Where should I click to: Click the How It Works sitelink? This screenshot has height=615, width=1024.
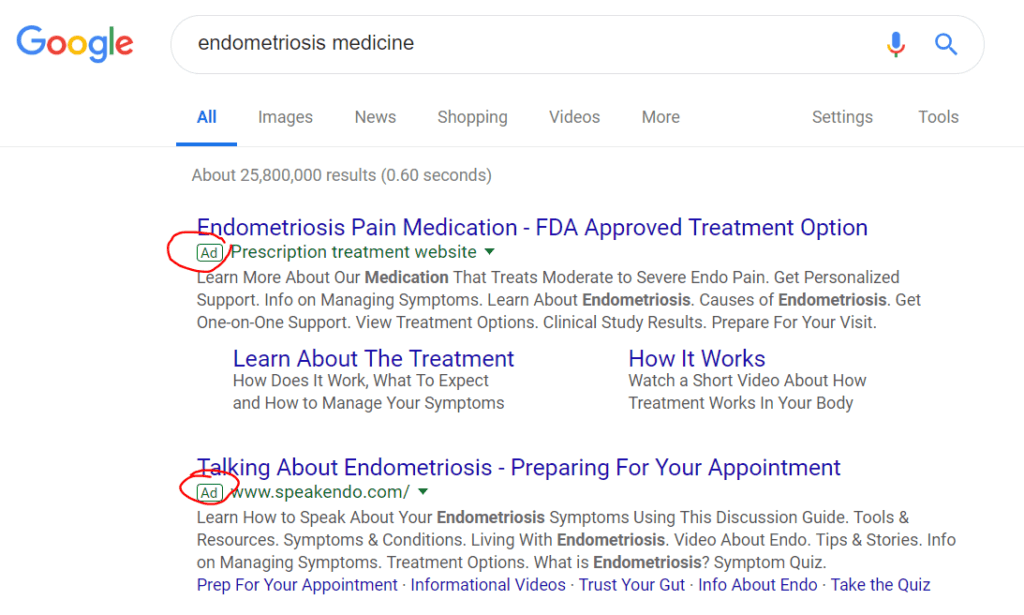pos(697,358)
